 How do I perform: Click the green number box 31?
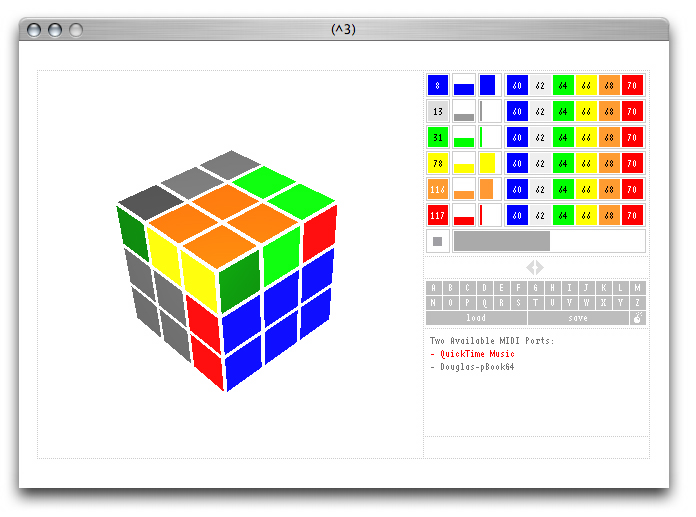tap(438, 138)
